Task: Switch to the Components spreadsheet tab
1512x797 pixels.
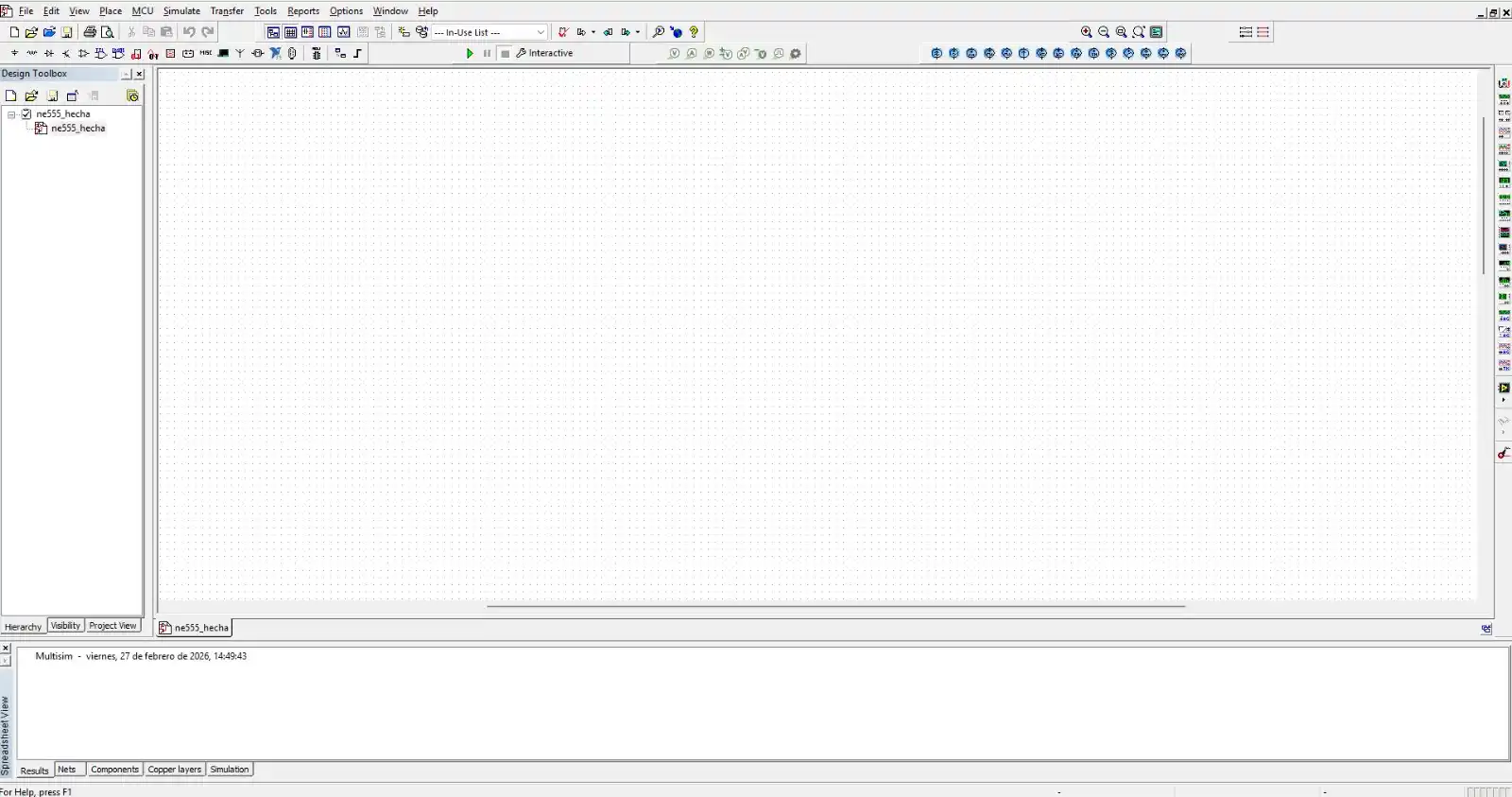Action: point(115,770)
